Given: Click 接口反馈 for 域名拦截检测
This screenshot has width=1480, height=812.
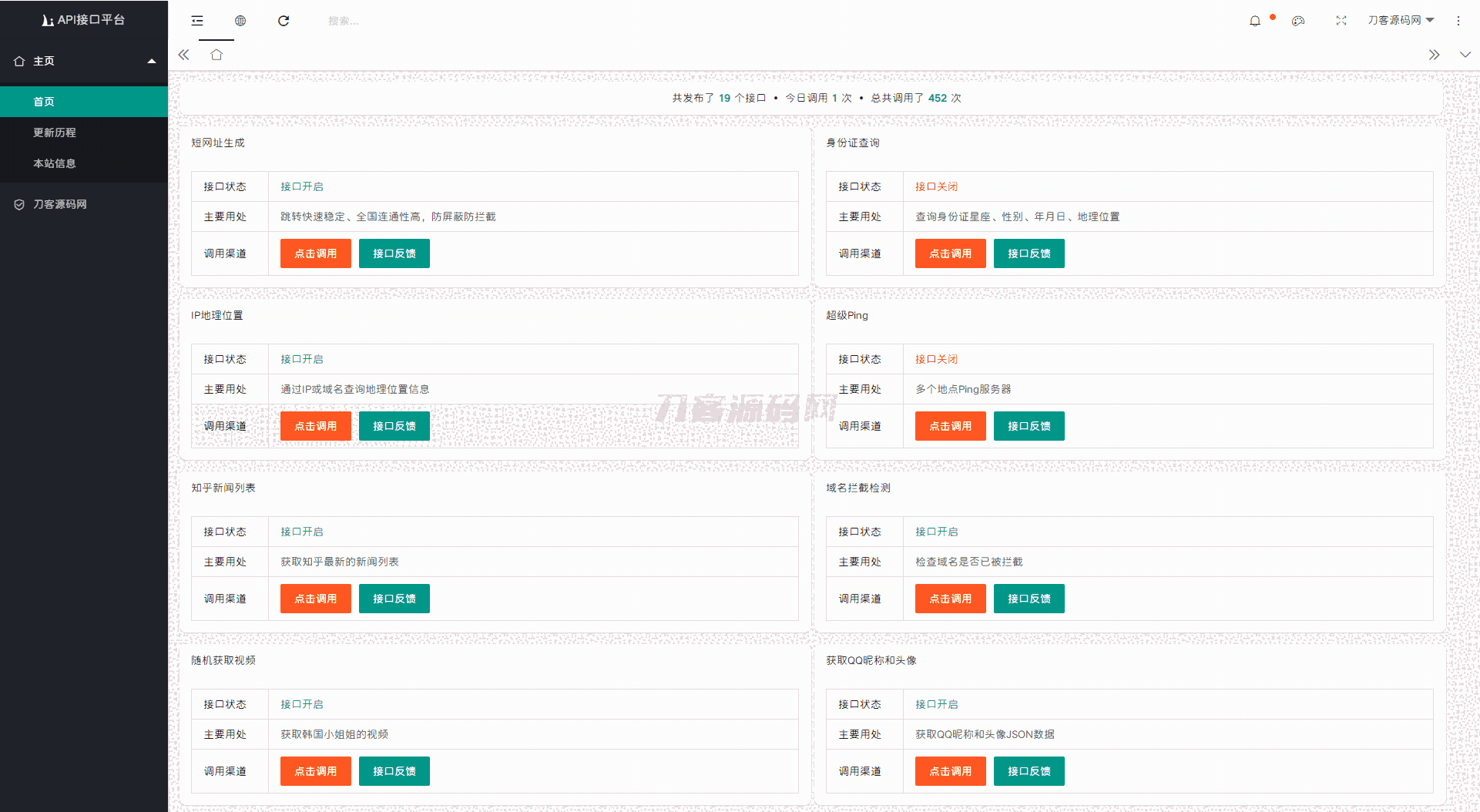Looking at the screenshot, I should tap(1029, 599).
